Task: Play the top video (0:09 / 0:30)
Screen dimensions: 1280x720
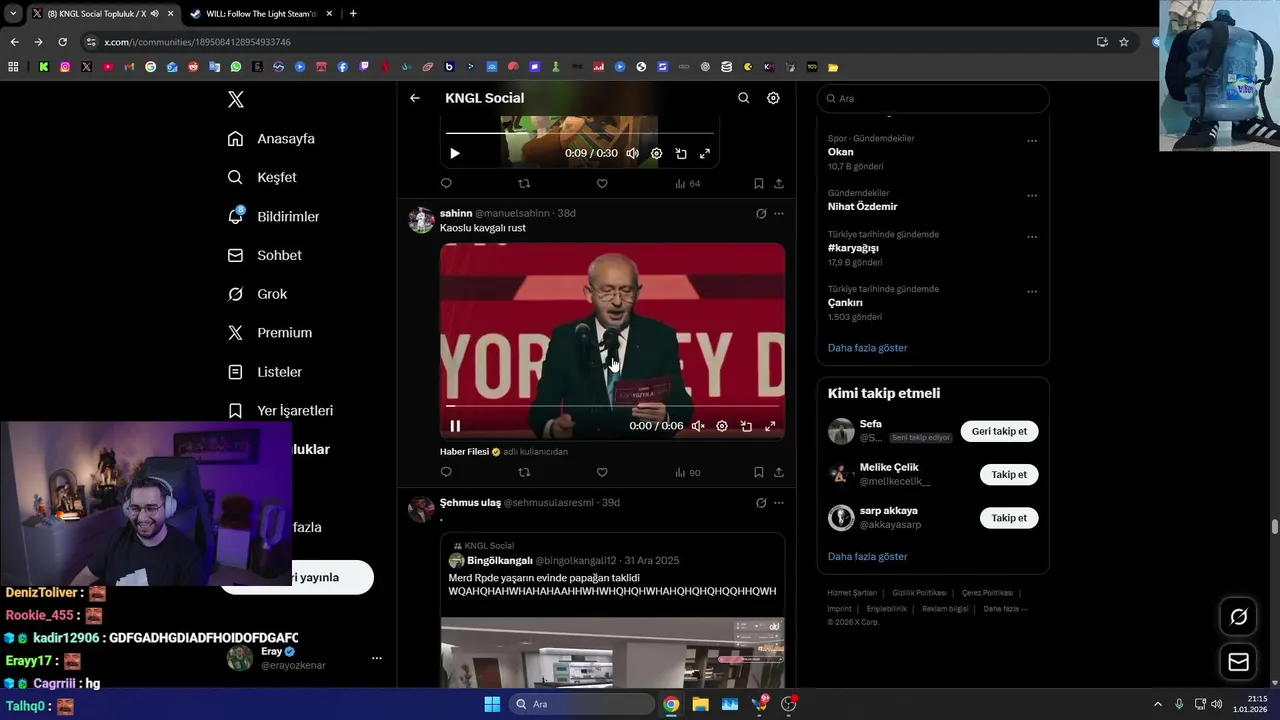Action: (x=455, y=153)
